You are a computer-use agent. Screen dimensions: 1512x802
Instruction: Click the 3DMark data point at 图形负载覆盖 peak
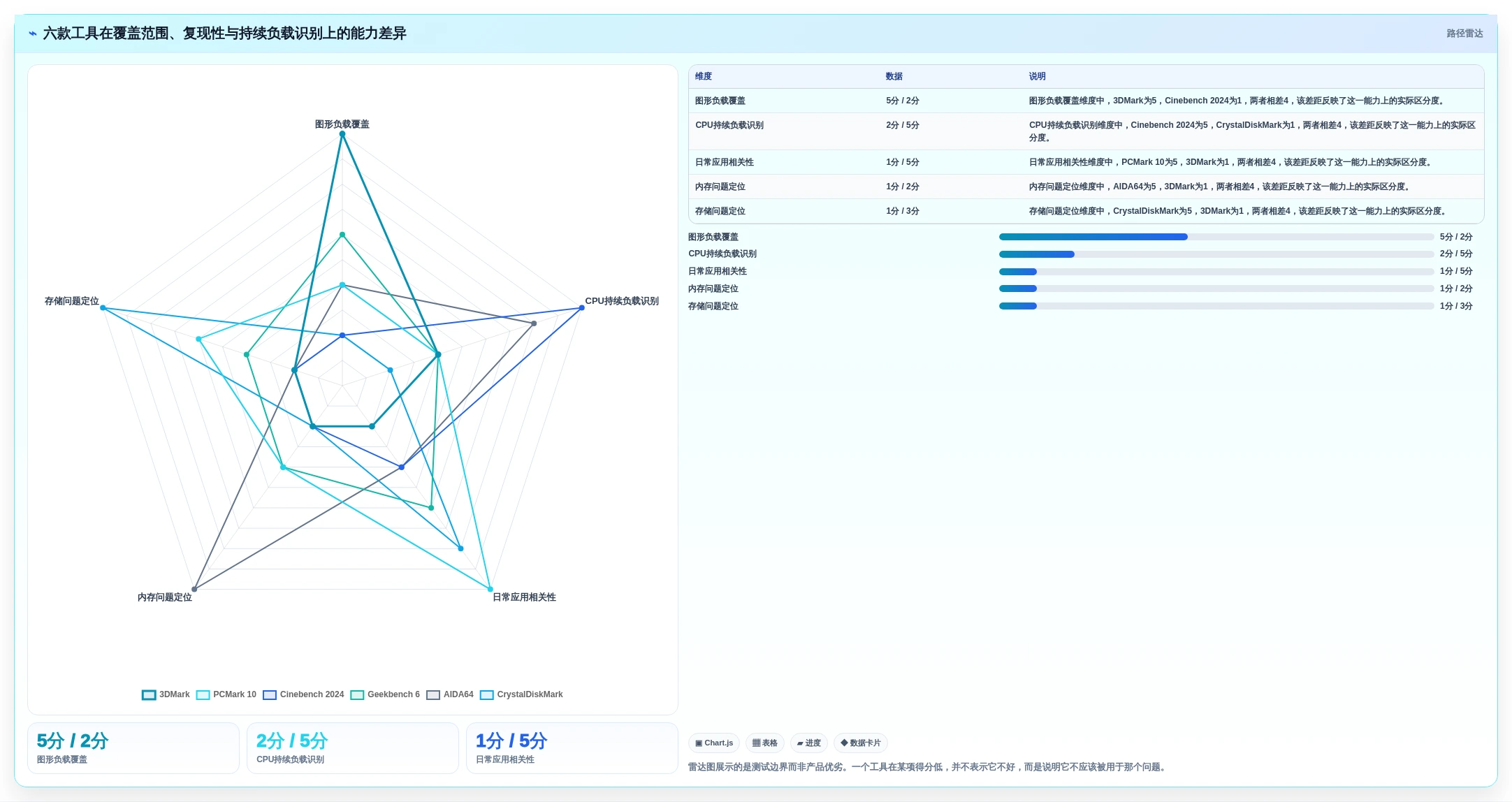click(x=342, y=134)
